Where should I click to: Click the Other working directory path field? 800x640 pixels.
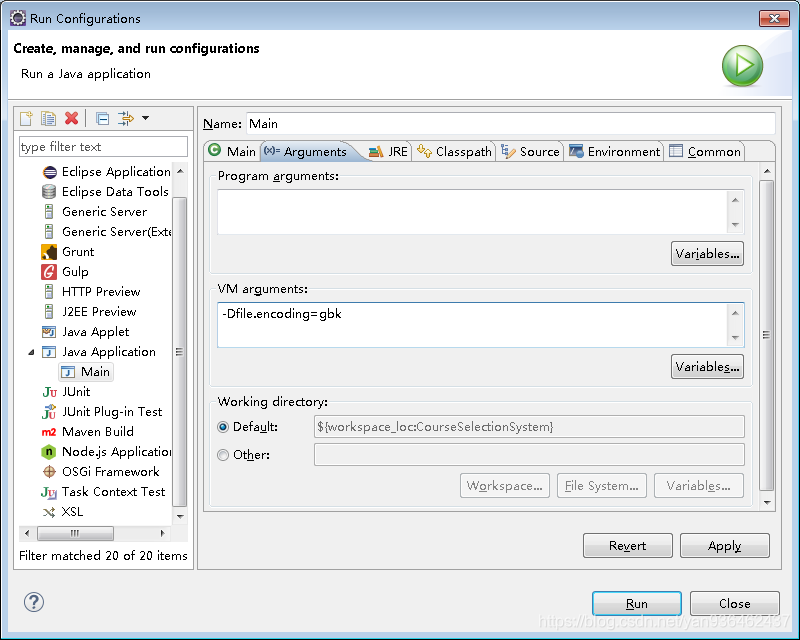[x=529, y=455]
